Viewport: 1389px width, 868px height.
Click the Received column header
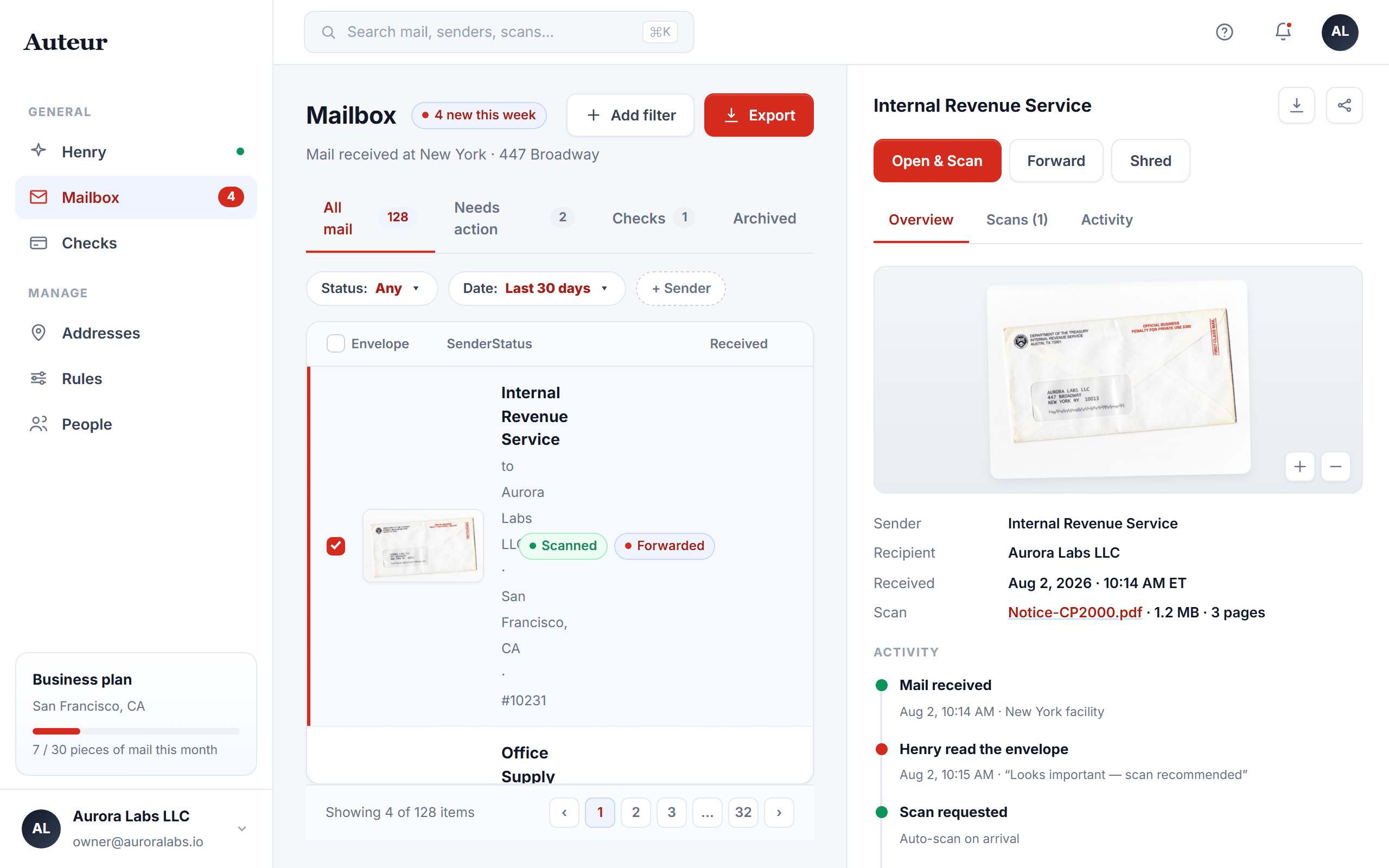pos(738,343)
